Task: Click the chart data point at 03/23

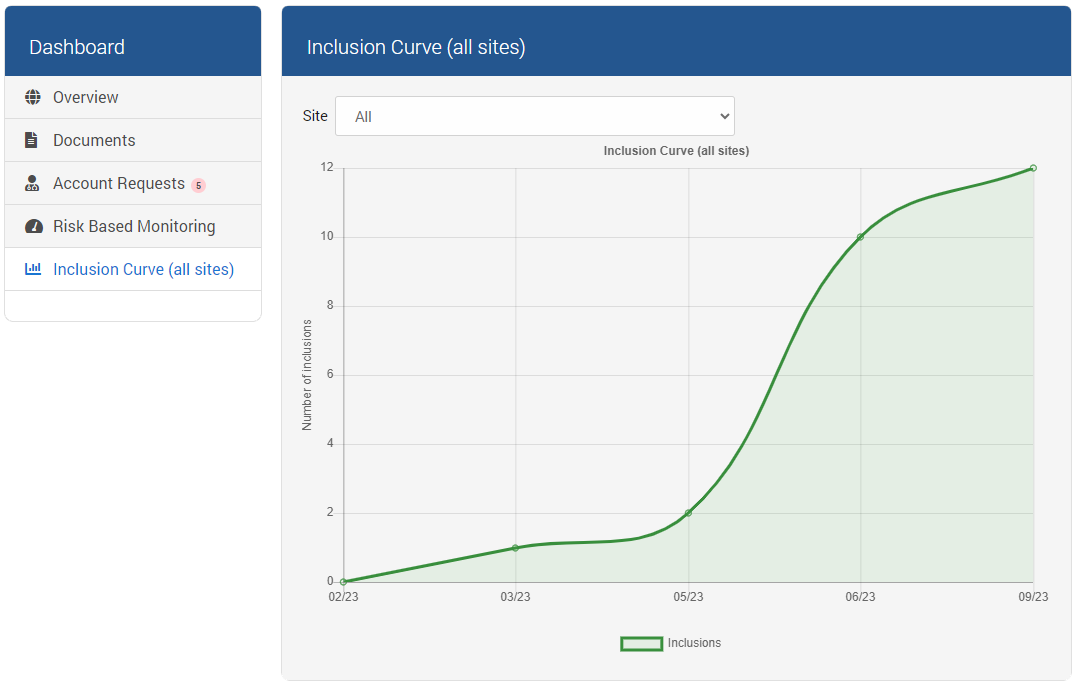Action: pyautogui.click(x=515, y=548)
